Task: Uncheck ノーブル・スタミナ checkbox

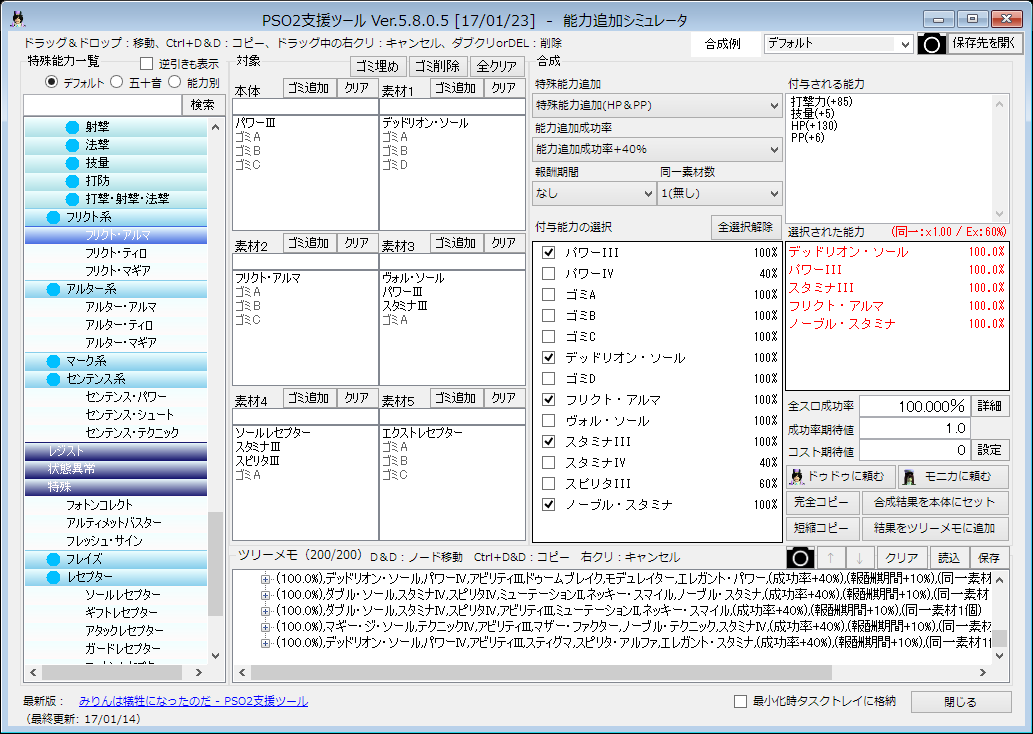Action: pyautogui.click(x=548, y=504)
